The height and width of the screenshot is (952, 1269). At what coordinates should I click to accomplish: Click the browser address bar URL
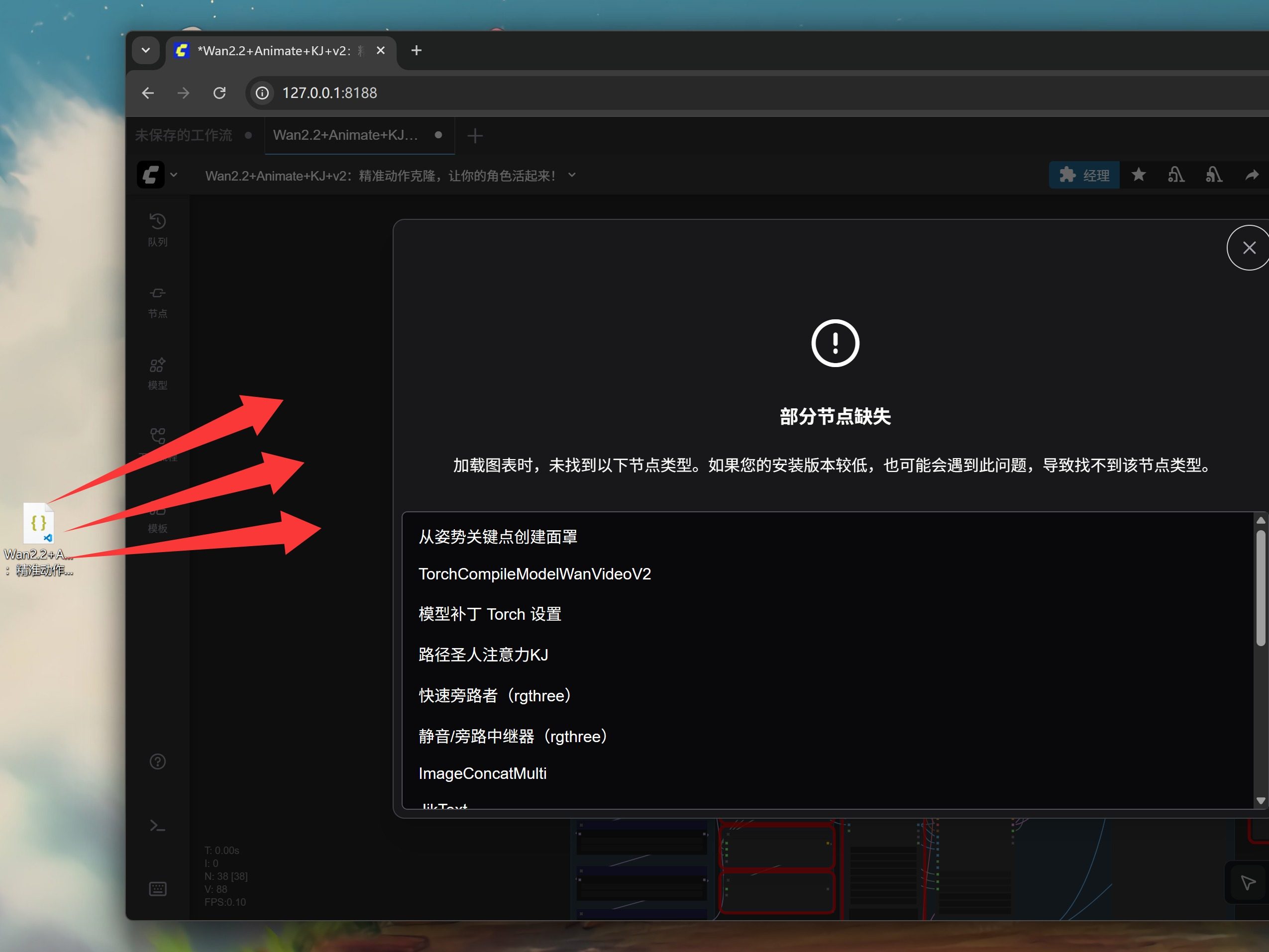tap(329, 93)
